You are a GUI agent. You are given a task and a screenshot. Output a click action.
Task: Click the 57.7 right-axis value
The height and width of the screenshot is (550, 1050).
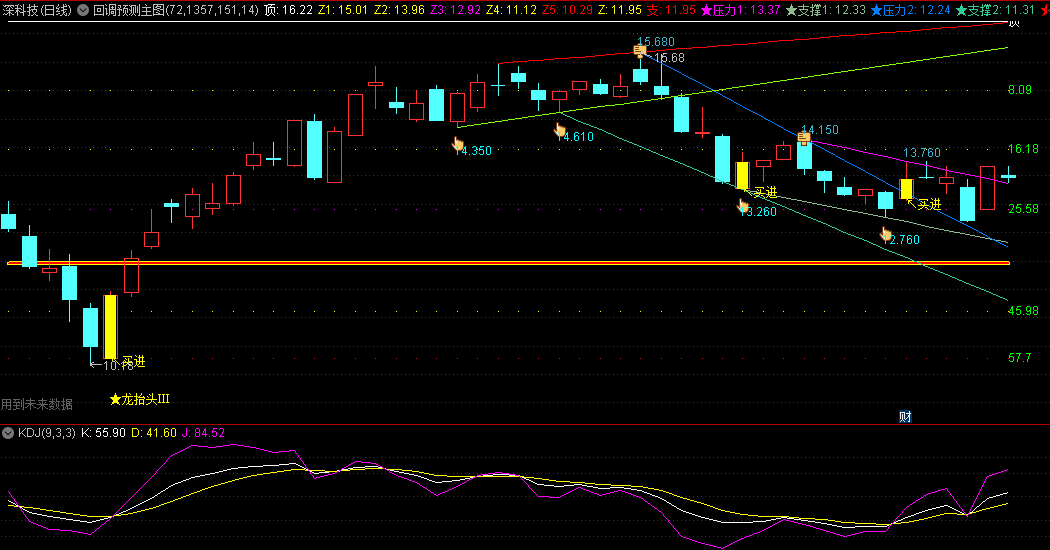pos(1019,358)
